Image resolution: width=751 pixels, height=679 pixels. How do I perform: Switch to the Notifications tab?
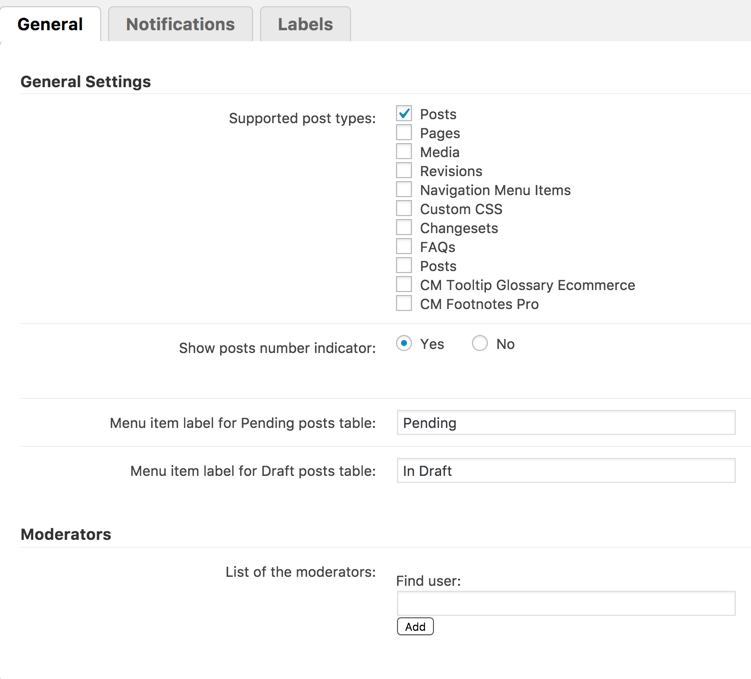tap(180, 24)
